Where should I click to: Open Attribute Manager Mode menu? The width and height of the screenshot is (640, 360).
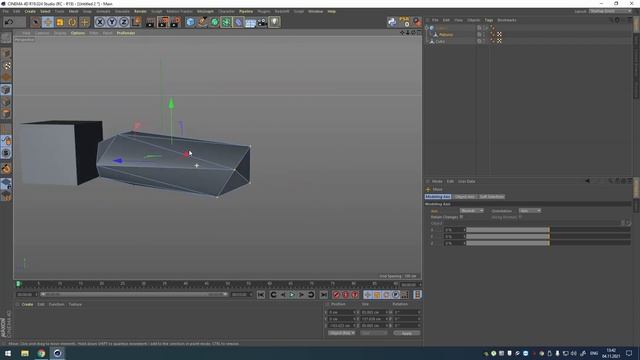click(x=437, y=181)
